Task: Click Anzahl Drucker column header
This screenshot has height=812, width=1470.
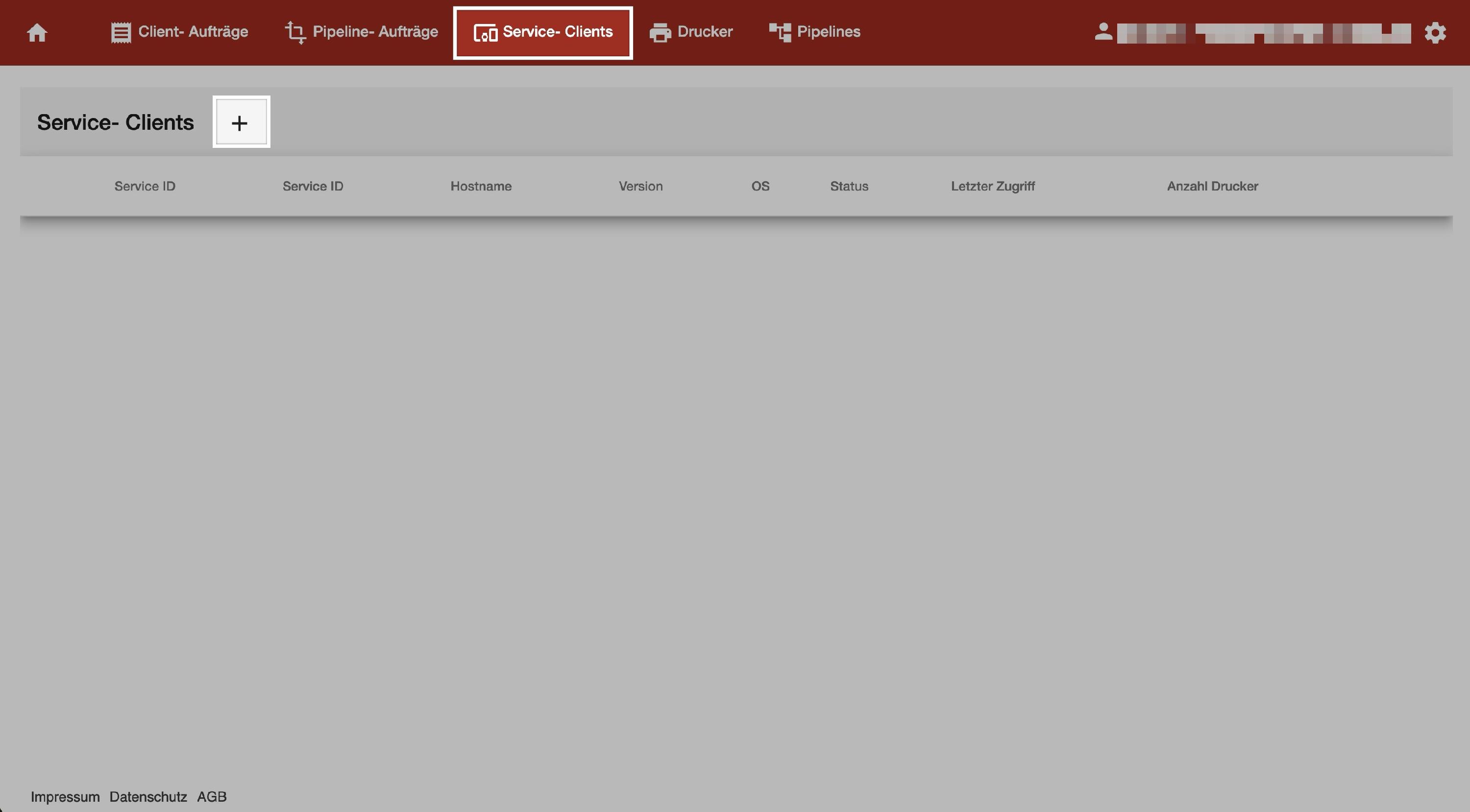Action: [x=1212, y=186]
